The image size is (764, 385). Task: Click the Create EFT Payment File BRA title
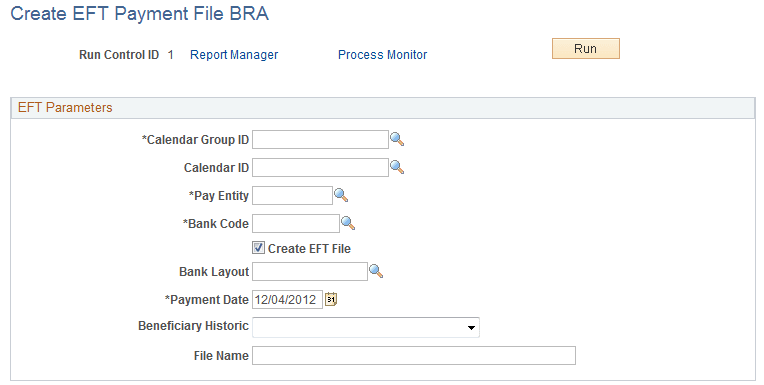139,14
